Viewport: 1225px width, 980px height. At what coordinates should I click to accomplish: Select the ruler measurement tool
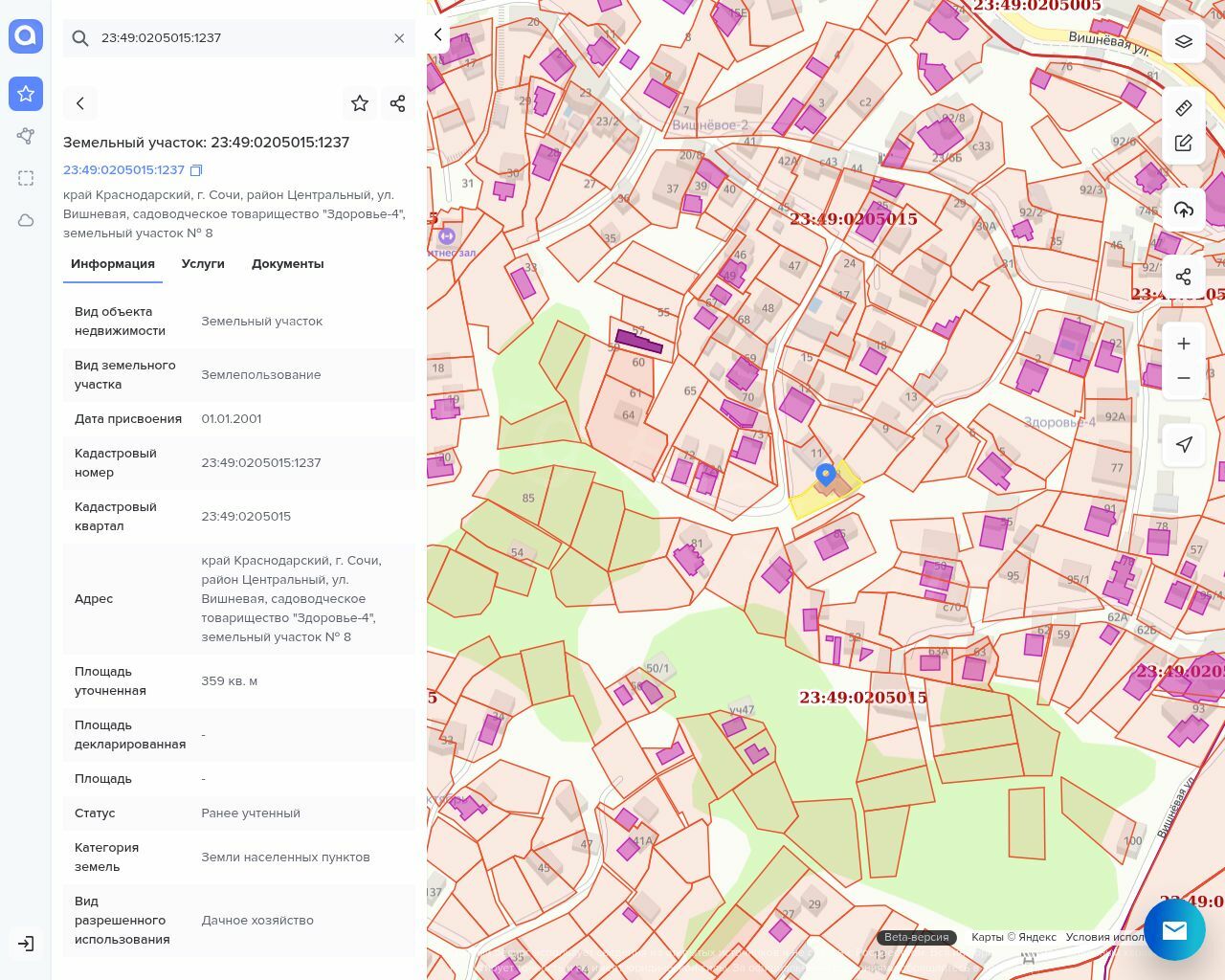[x=1184, y=108]
